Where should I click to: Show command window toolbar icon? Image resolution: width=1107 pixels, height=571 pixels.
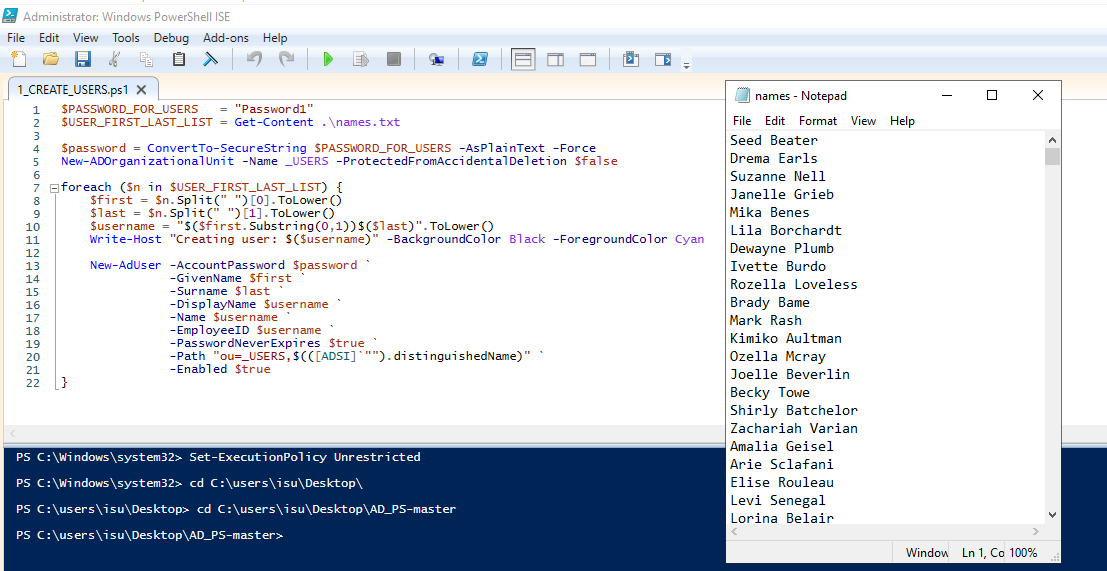coord(630,59)
